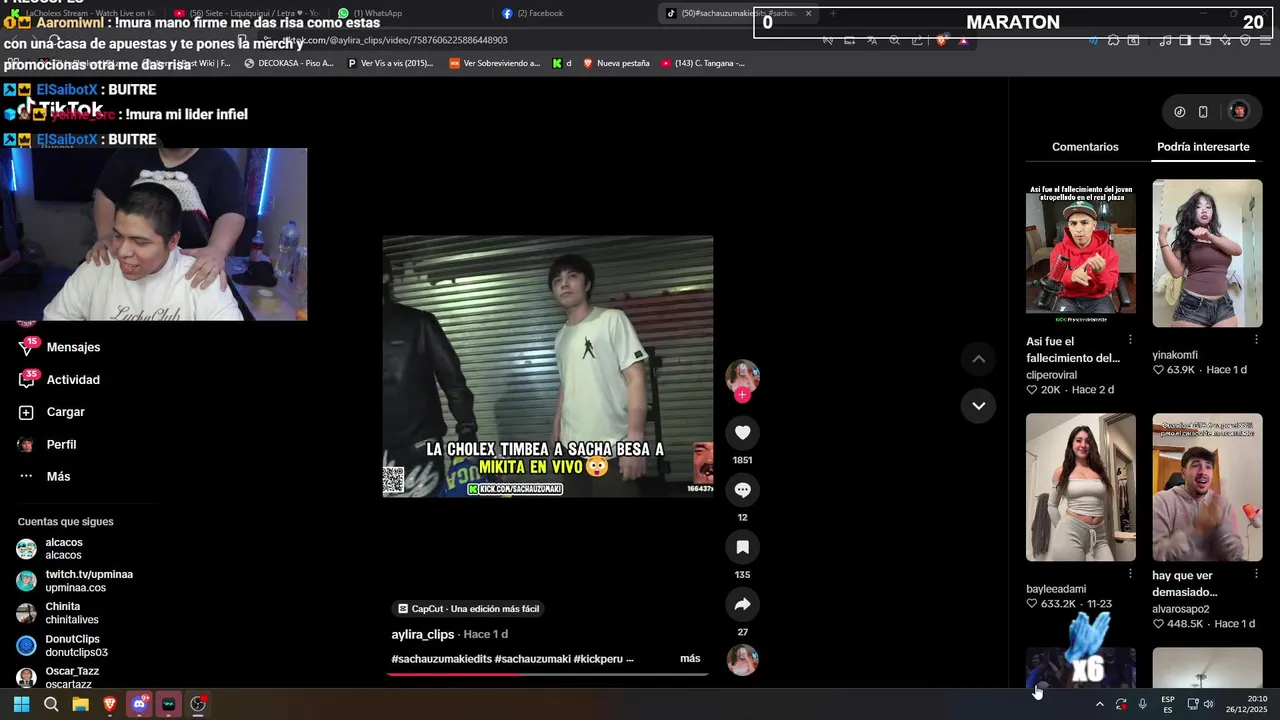The height and width of the screenshot is (720, 1280).
Task: Go to the previous video arrow
Action: click(x=978, y=359)
